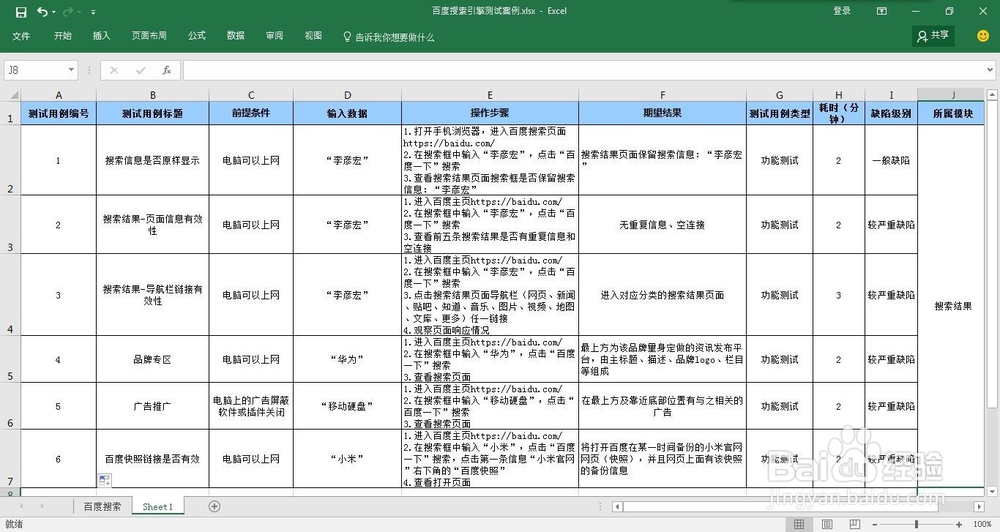This screenshot has width=1000, height=532.
Task: Click cell 搜索信息是否原样显示
Action: [x=152, y=160]
